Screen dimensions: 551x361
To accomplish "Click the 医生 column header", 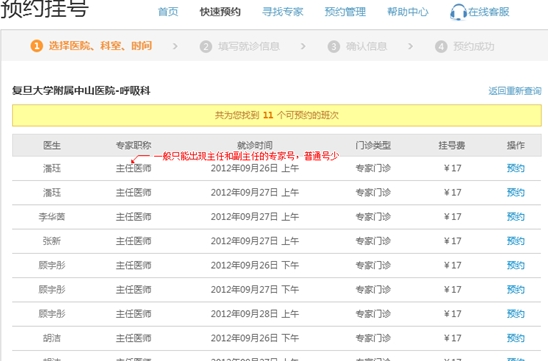I will tap(52, 145).
